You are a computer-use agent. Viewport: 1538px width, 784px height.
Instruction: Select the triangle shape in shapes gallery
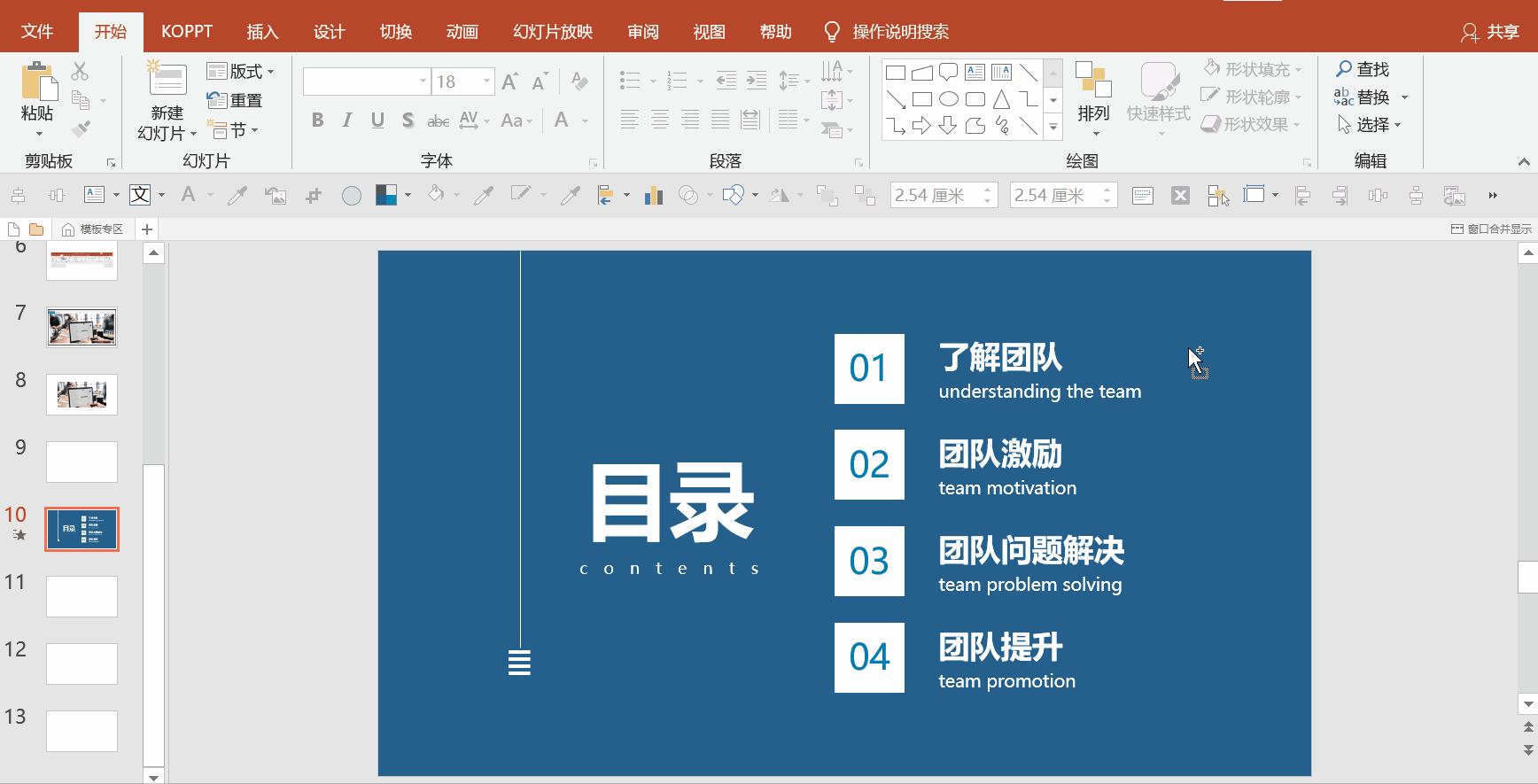point(1001,99)
